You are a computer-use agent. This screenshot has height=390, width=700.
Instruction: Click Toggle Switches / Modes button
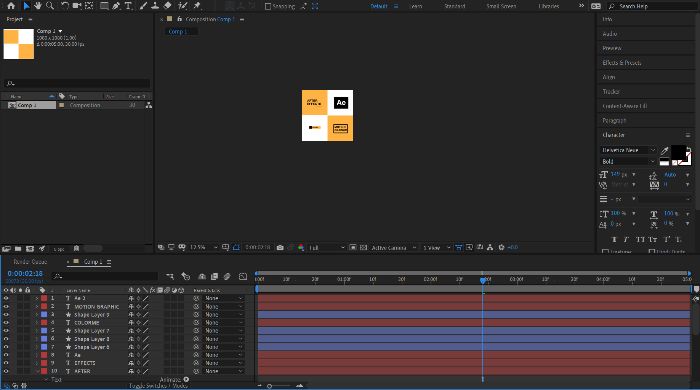click(x=158, y=386)
